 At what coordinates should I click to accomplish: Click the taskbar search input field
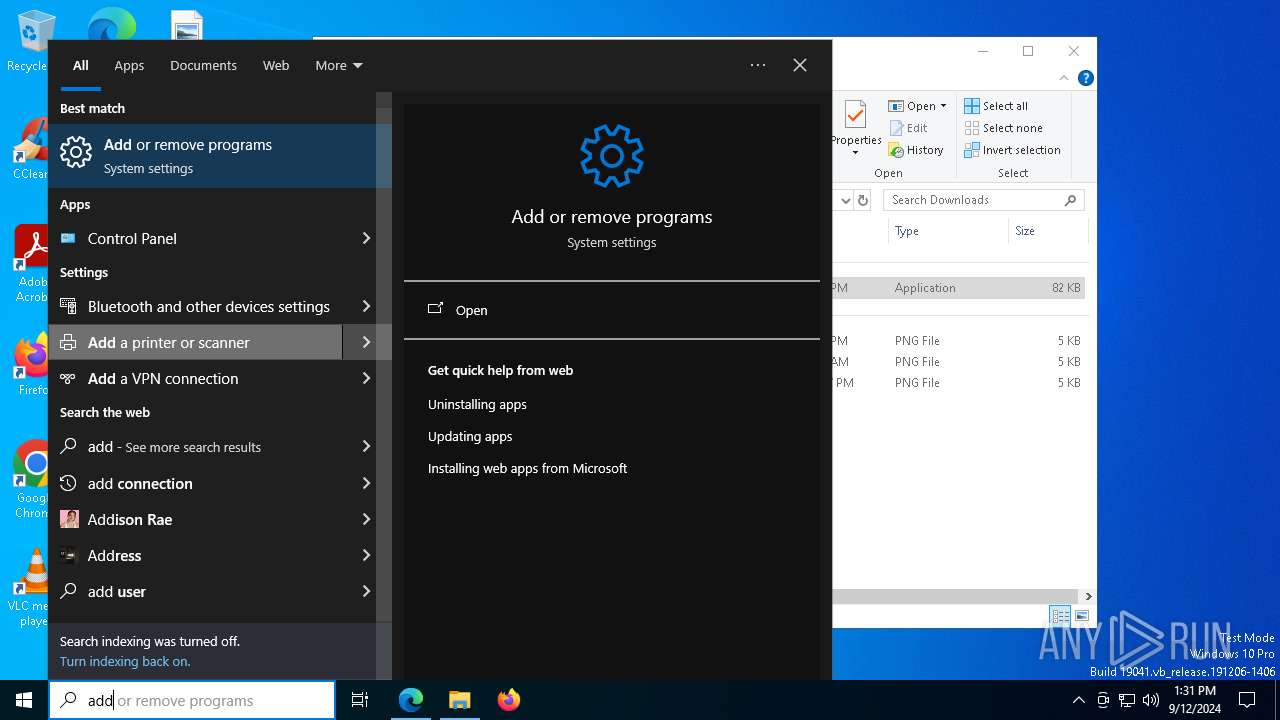(192, 700)
